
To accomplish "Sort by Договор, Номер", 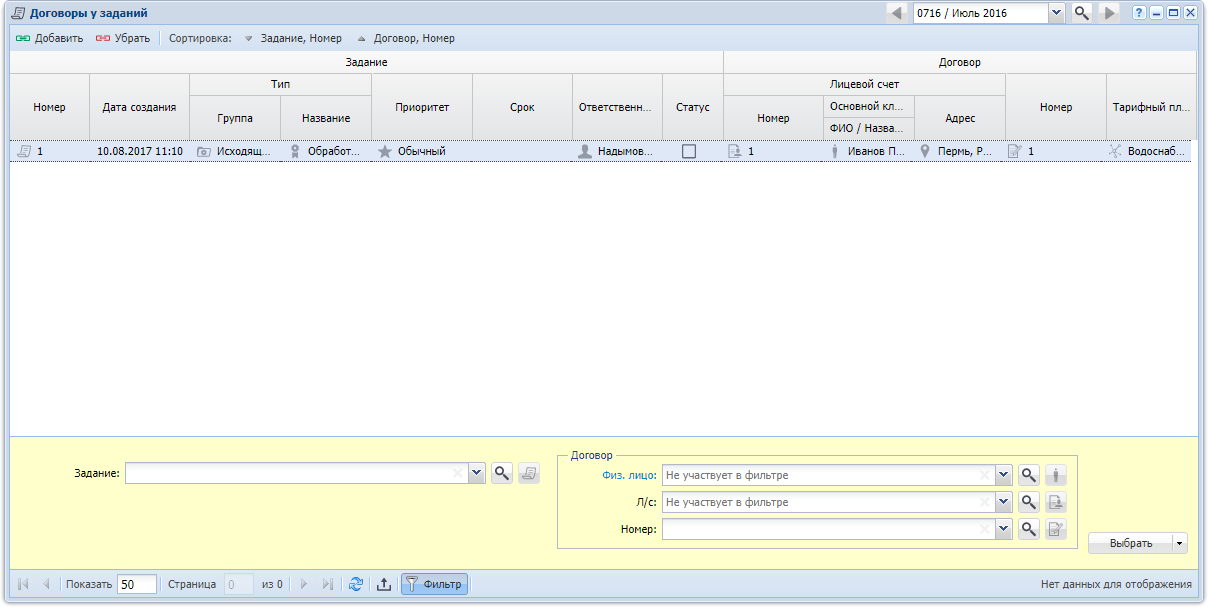I will 405,38.
